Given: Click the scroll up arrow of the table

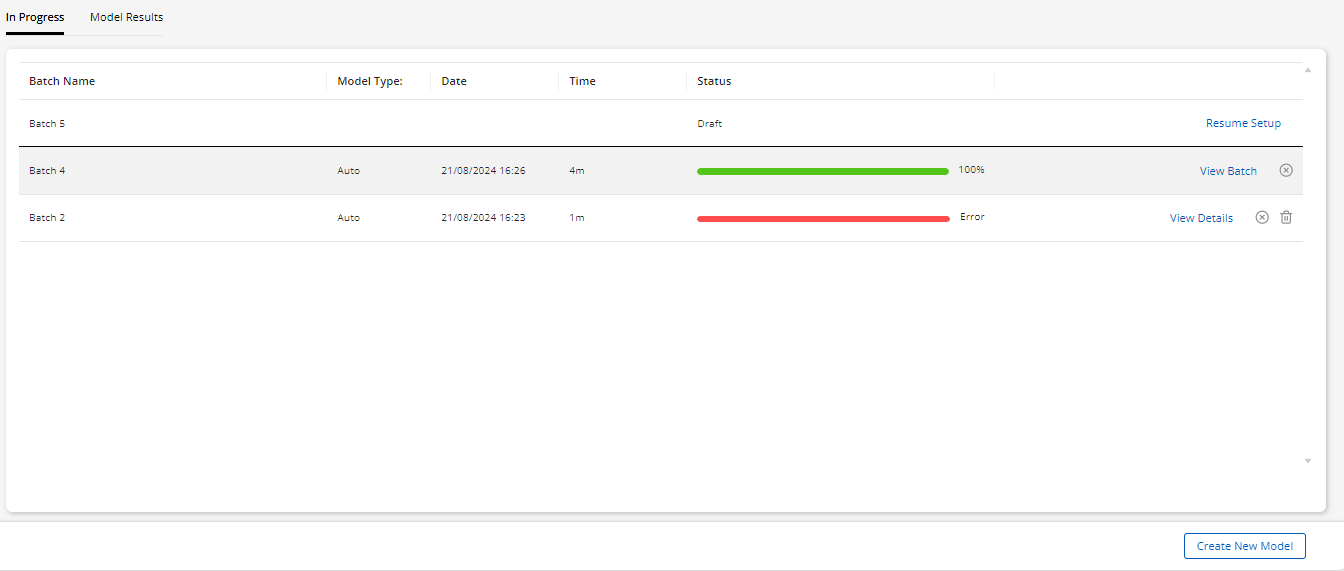Looking at the screenshot, I should coord(1308,70).
